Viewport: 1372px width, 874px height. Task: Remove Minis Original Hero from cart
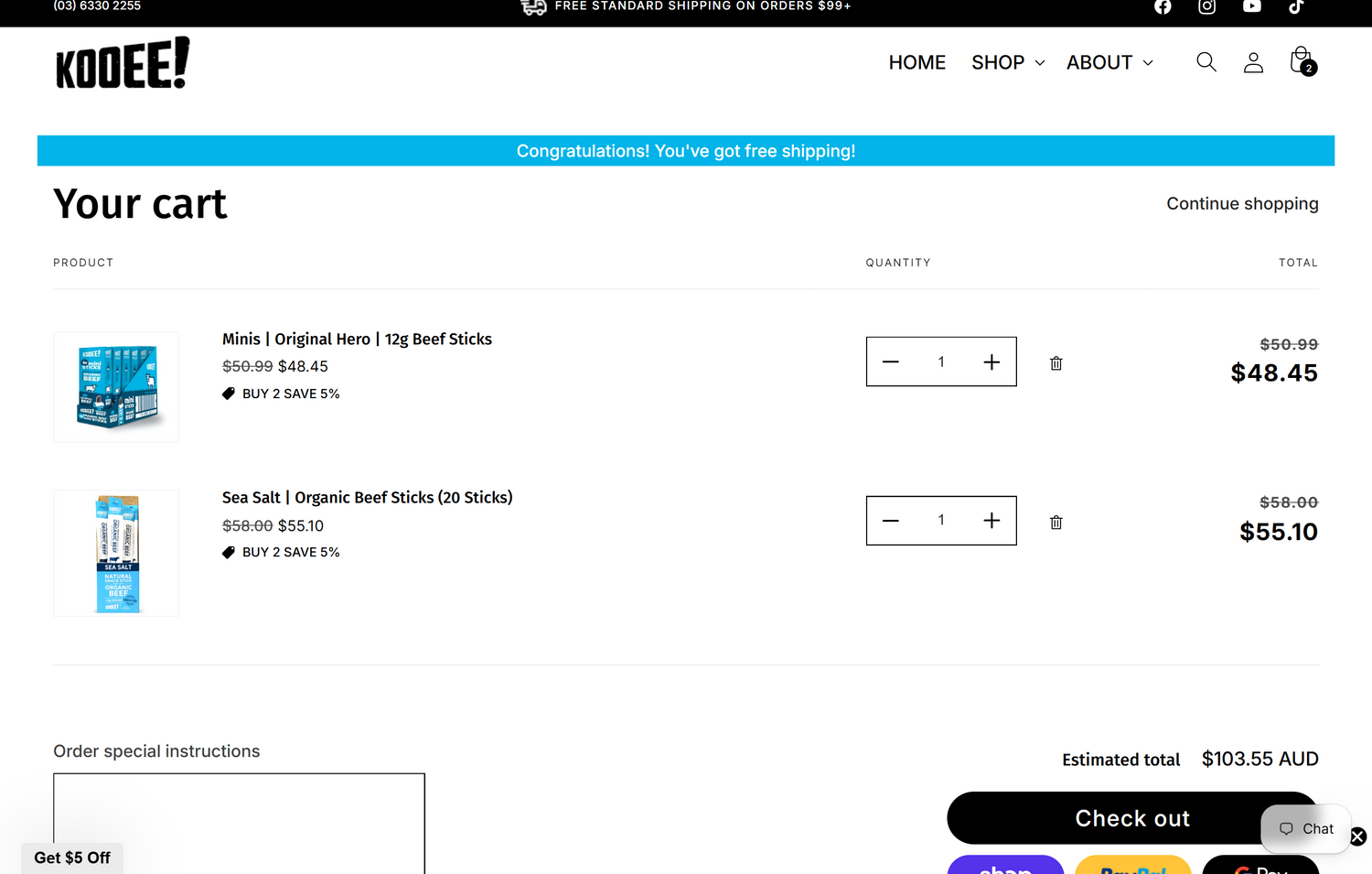click(1056, 363)
